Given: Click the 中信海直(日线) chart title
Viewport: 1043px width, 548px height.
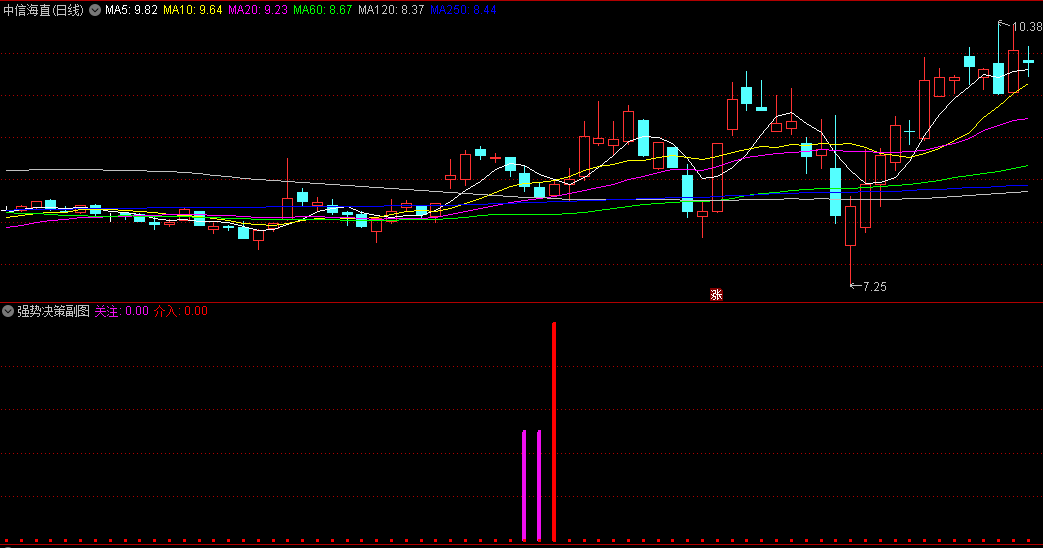Looking at the screenshot, I should (44, 10).
